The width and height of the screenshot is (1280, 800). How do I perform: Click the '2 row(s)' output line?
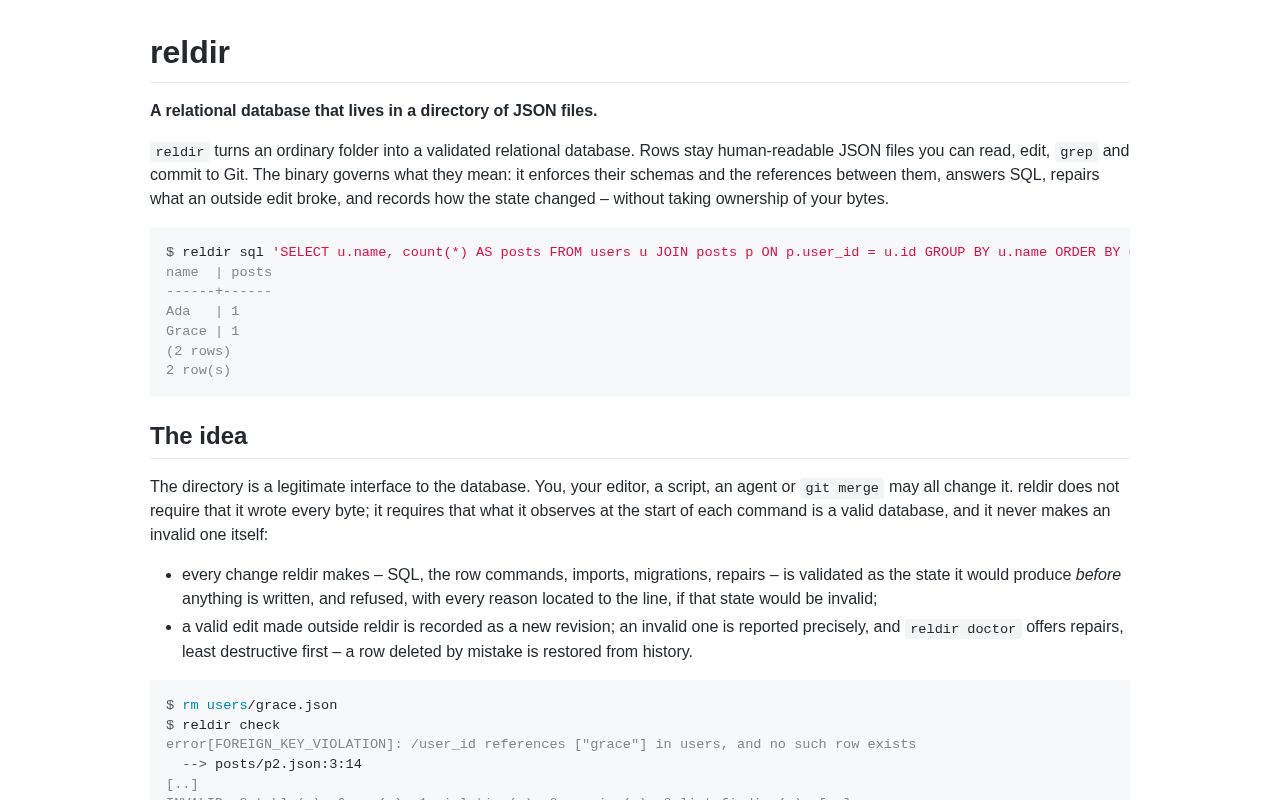(198, 370)
